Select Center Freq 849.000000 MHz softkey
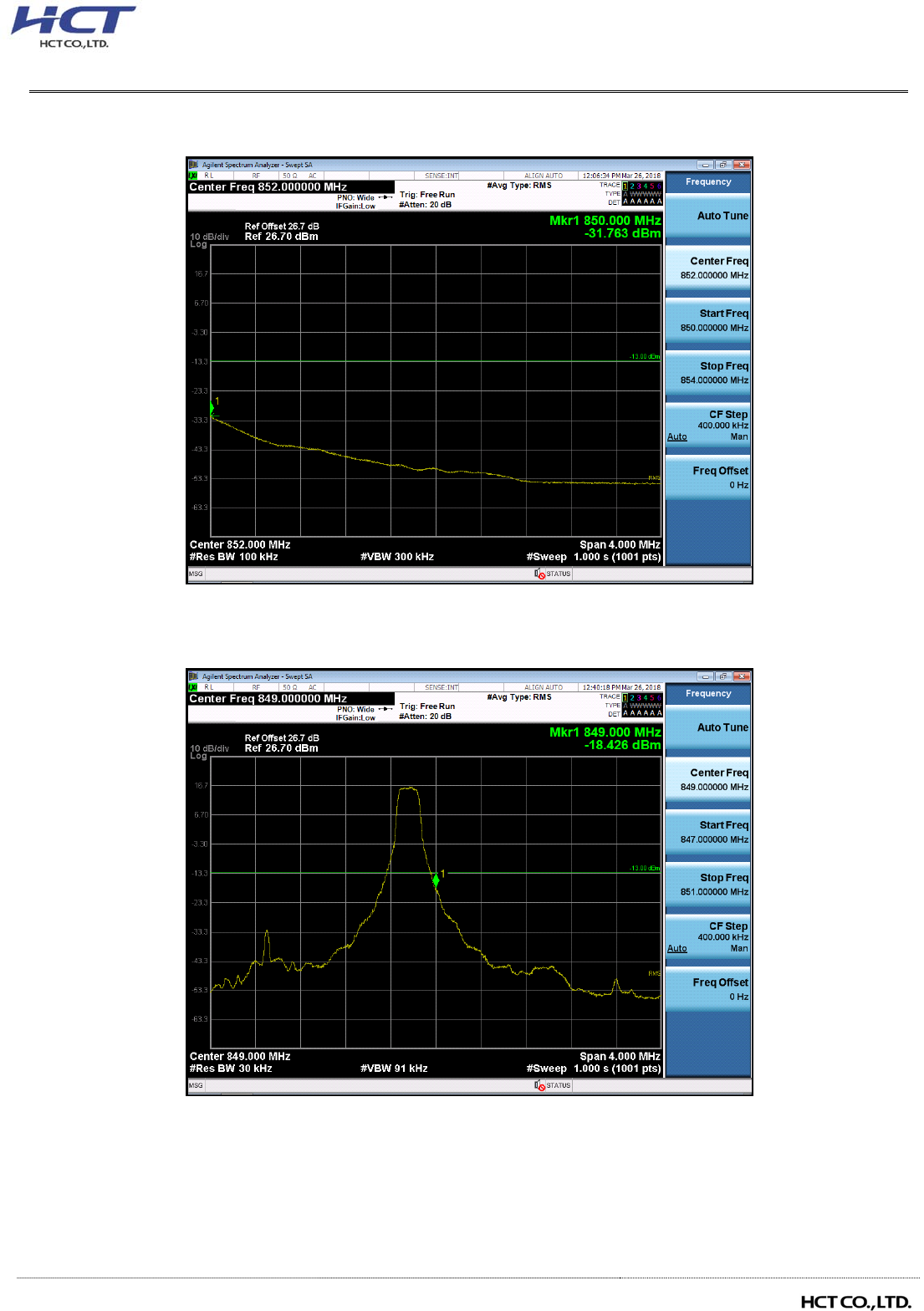 pos(708,779)
